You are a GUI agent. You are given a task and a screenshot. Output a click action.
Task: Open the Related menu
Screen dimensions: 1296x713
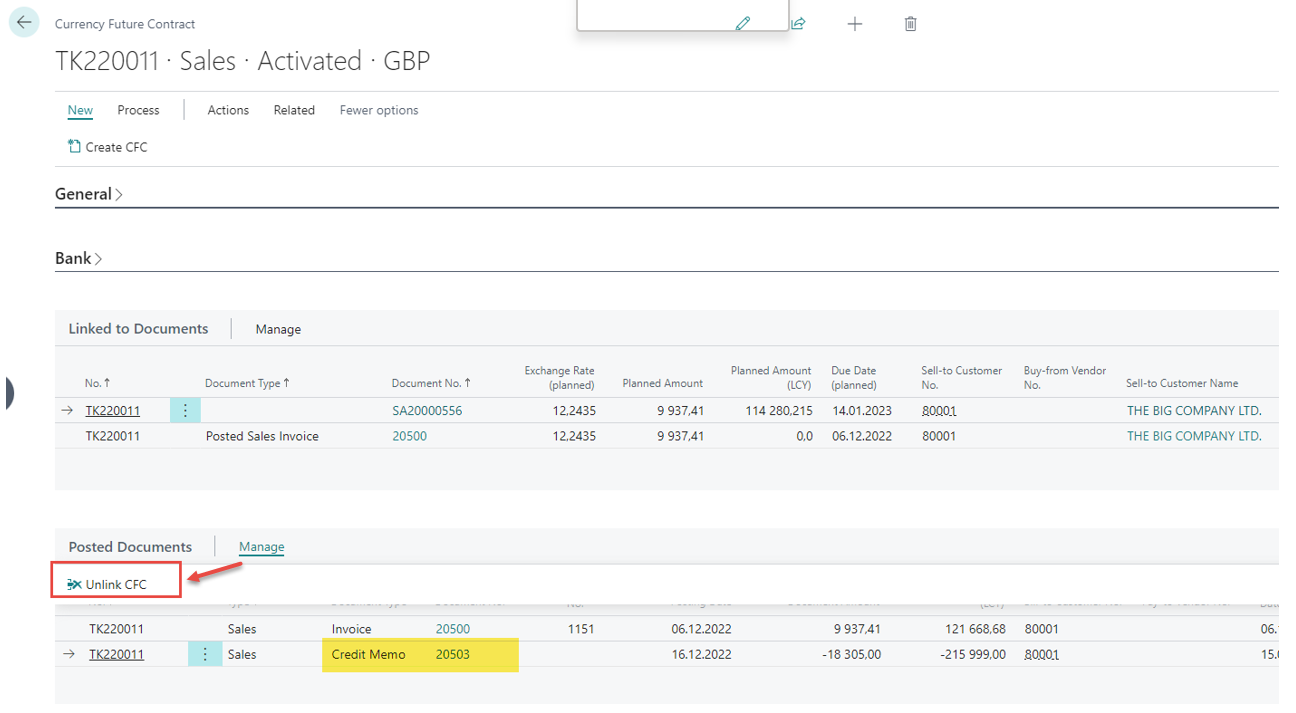pyautogui.click(x=294, y=110)
